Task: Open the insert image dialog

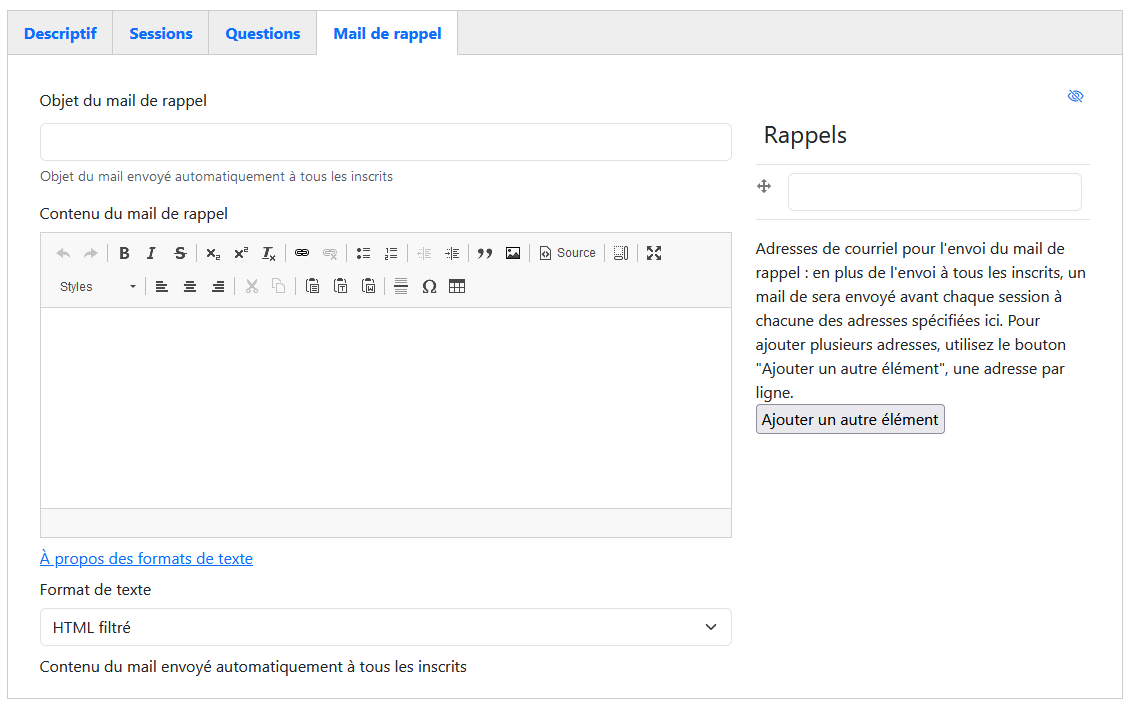Action: 513,253
